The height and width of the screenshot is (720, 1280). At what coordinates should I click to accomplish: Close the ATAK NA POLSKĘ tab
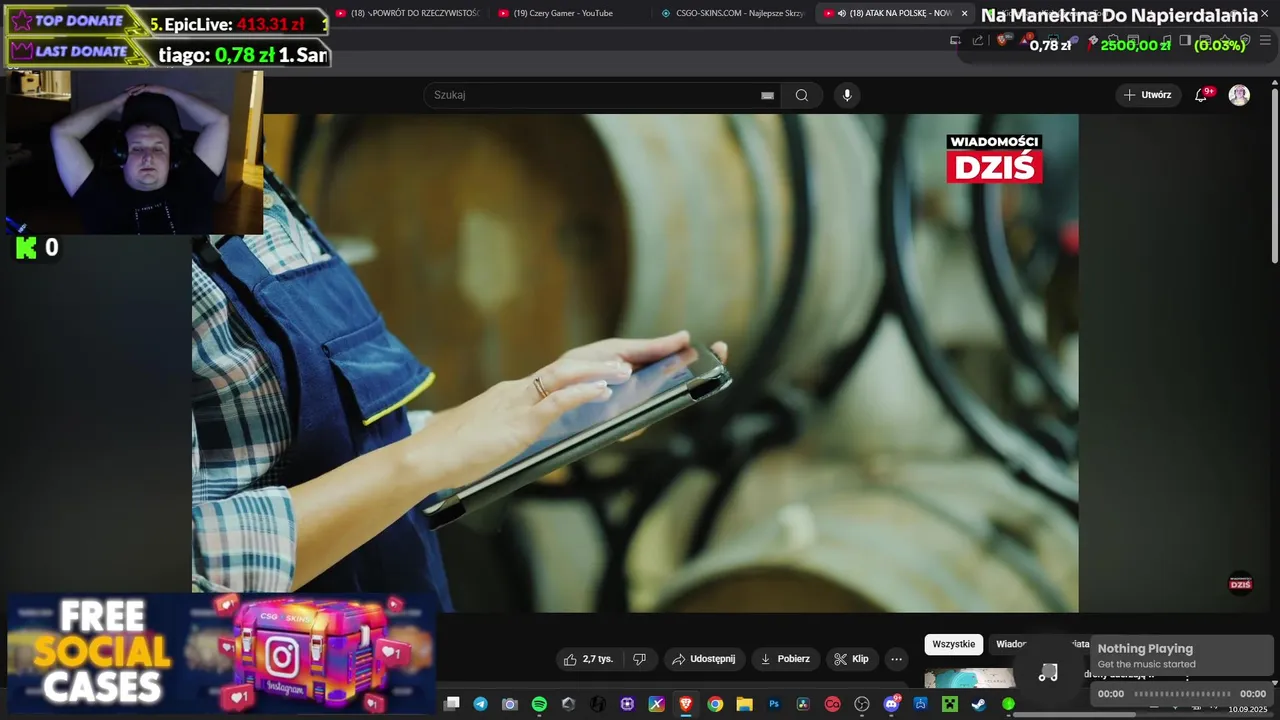964,13
